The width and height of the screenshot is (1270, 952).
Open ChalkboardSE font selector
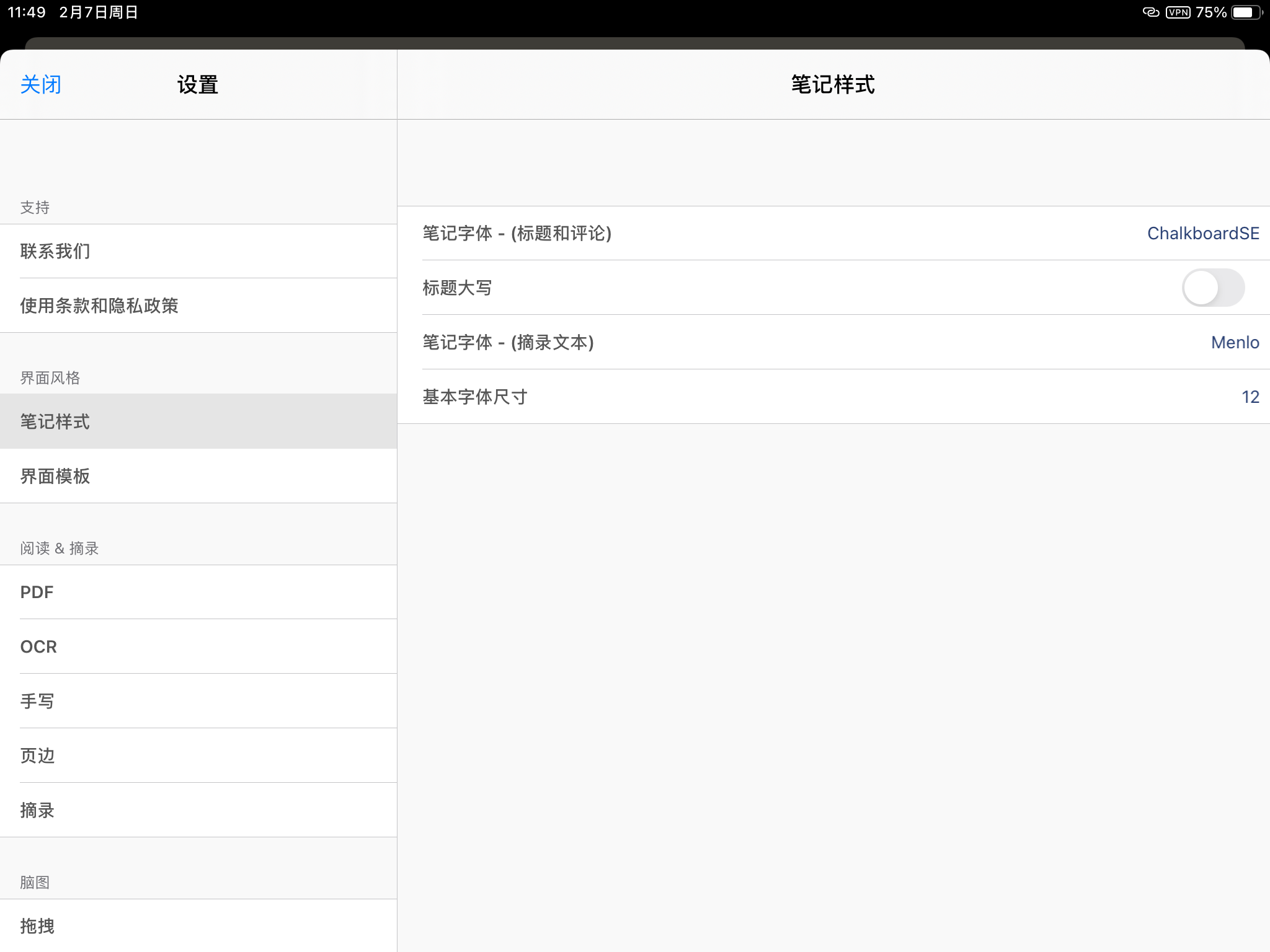click(x=1202, y=234)
